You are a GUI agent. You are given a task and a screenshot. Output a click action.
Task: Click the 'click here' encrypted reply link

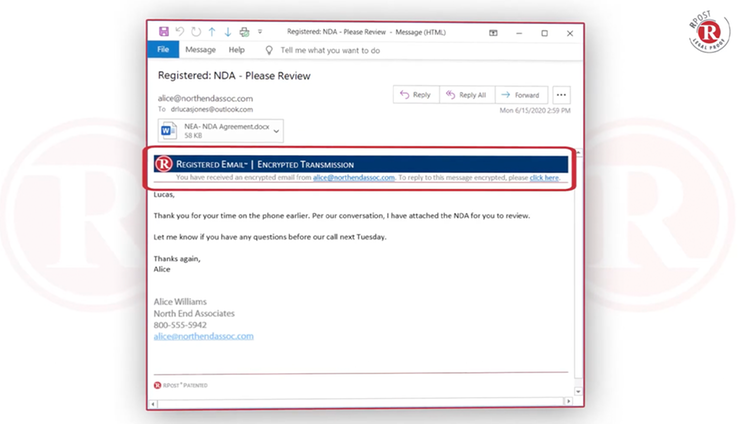544,178
